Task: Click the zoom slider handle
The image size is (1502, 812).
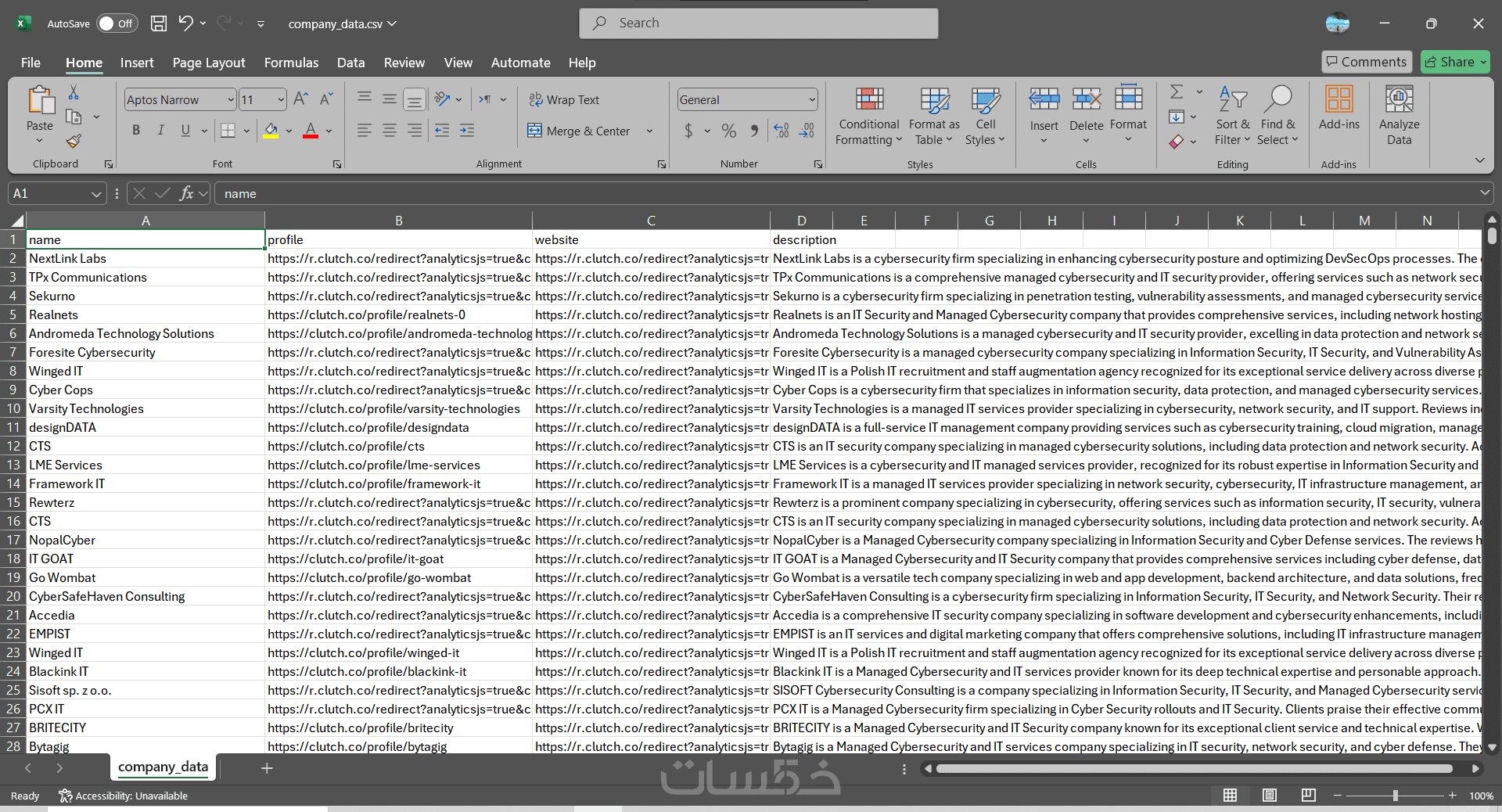Action: pos(1396,796)
